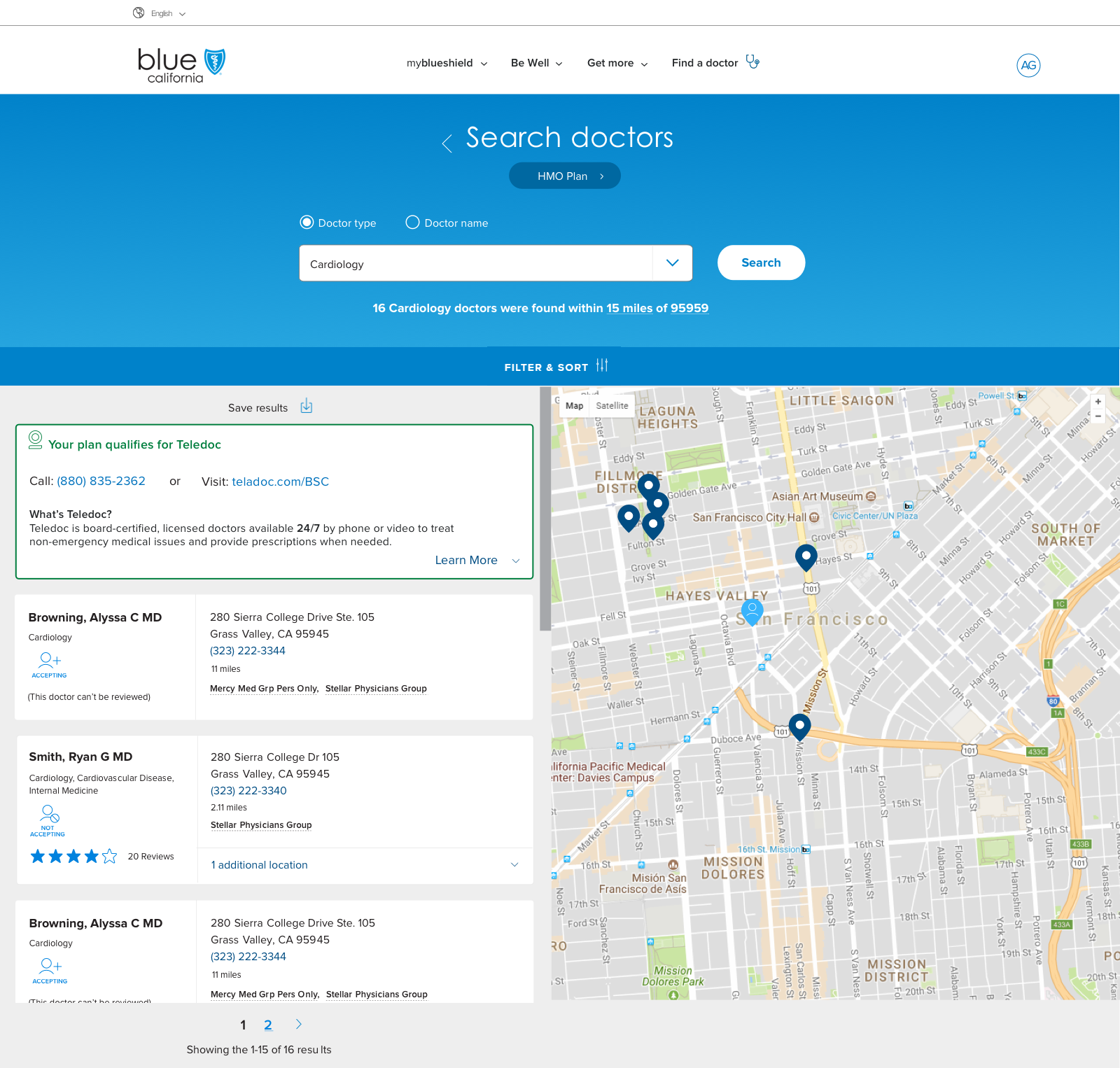Expand 1 additional location for Smith
1120x1068 pixels.
(x=365, y=865)
